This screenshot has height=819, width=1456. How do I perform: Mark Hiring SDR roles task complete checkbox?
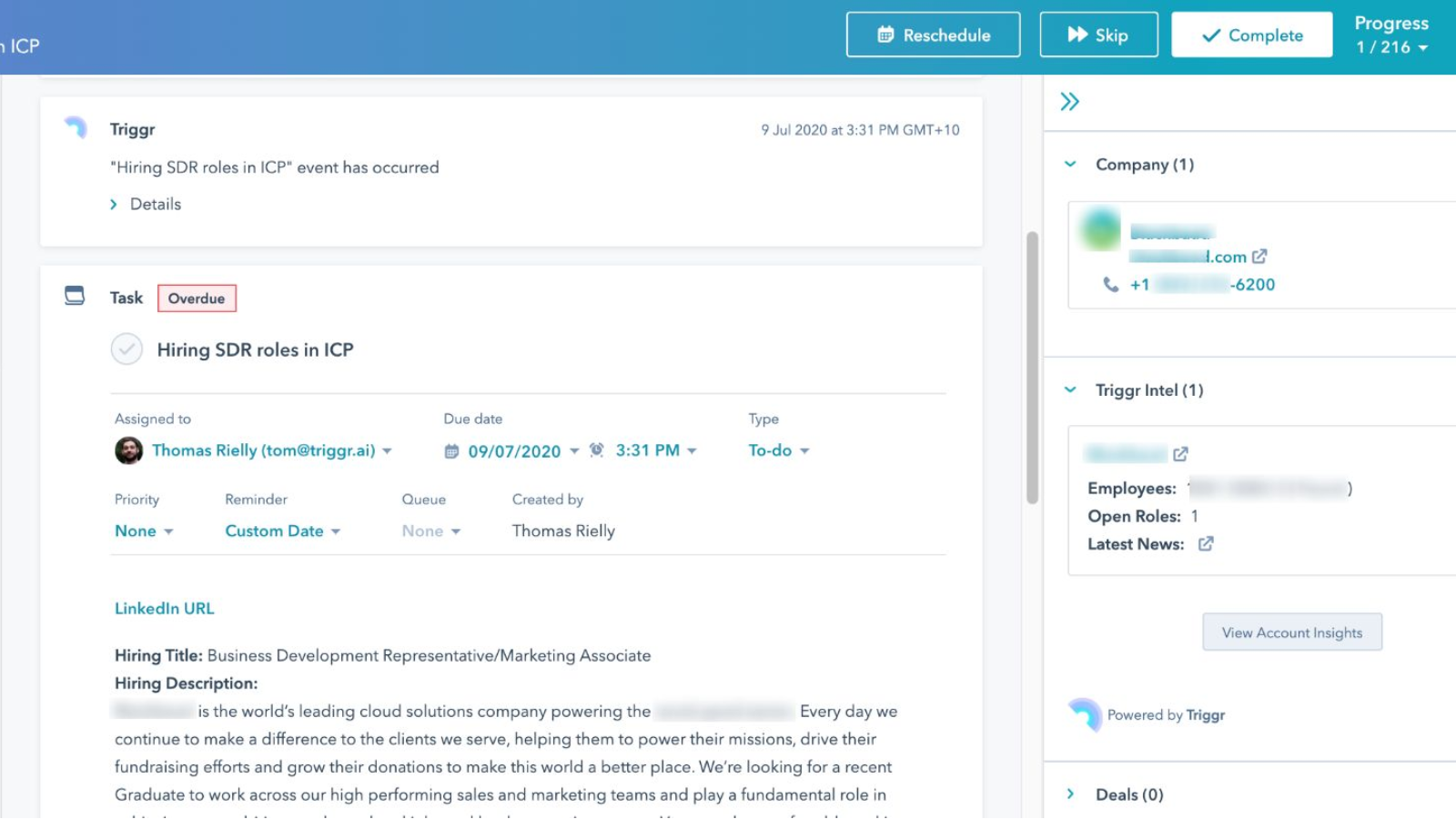[x=126, y=349]
